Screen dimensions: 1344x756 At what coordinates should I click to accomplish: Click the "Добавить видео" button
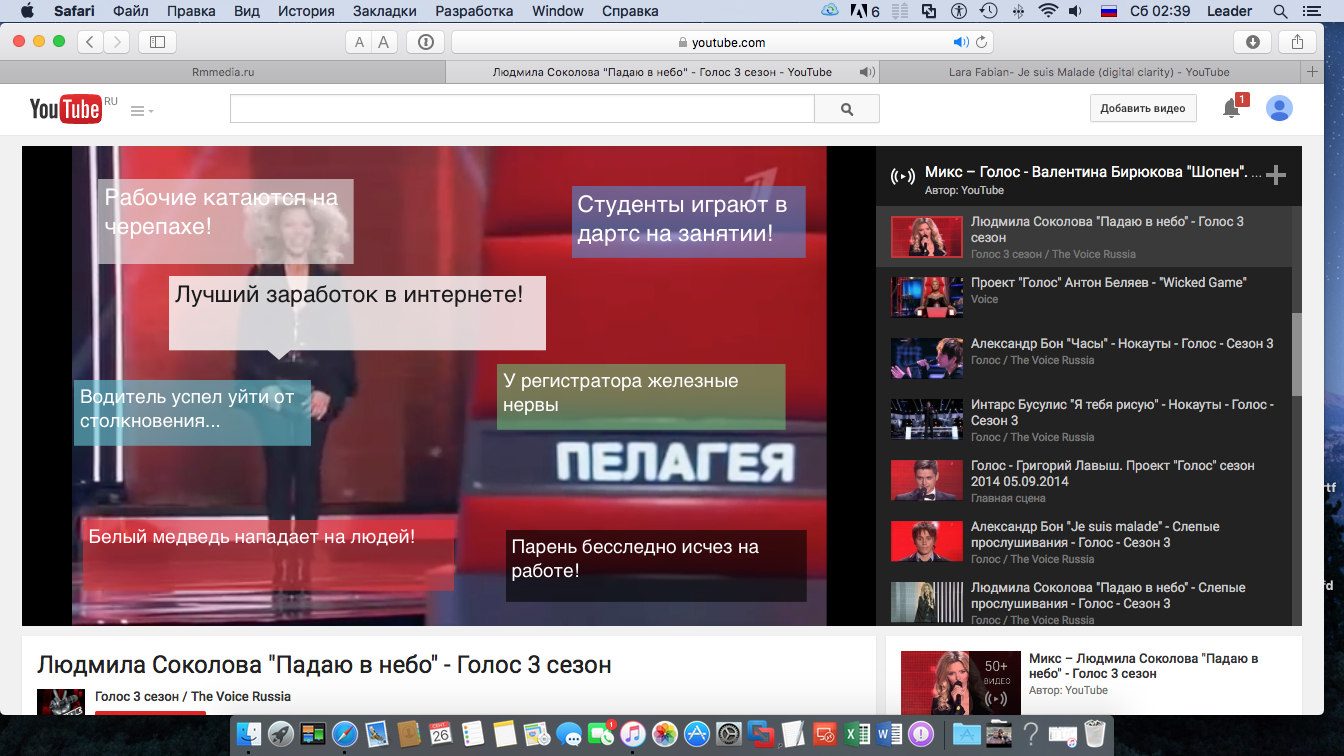point(1143,108)
